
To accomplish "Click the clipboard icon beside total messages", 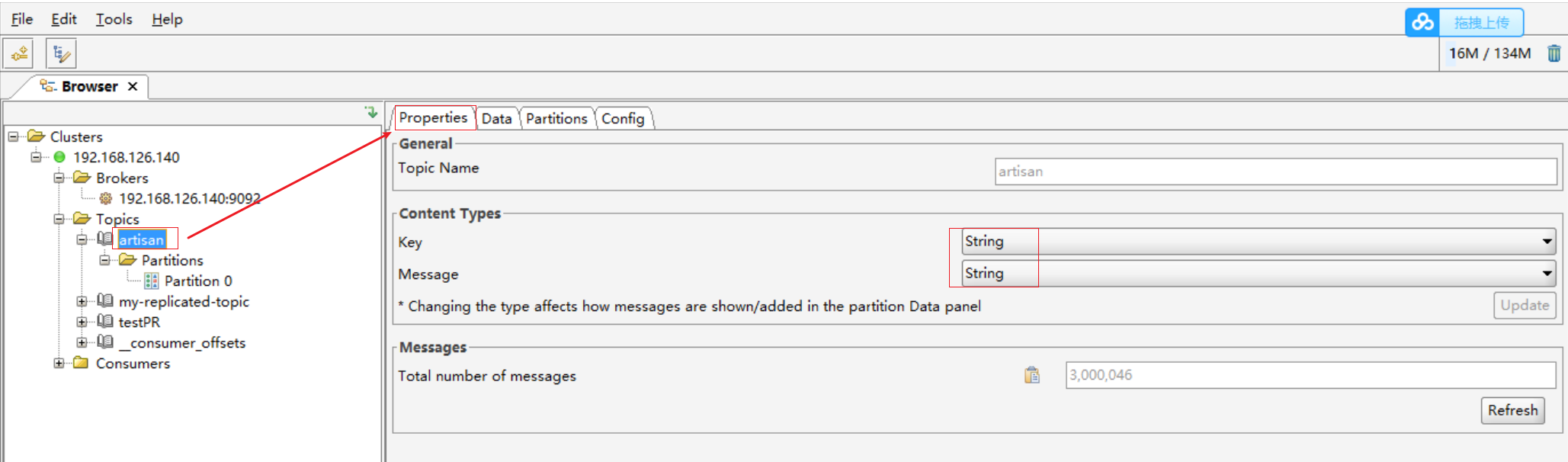I will 1032,375.
